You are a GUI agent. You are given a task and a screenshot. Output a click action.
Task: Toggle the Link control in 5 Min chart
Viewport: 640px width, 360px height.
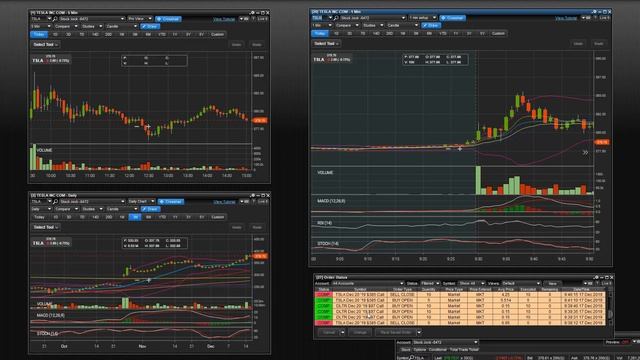262,19
